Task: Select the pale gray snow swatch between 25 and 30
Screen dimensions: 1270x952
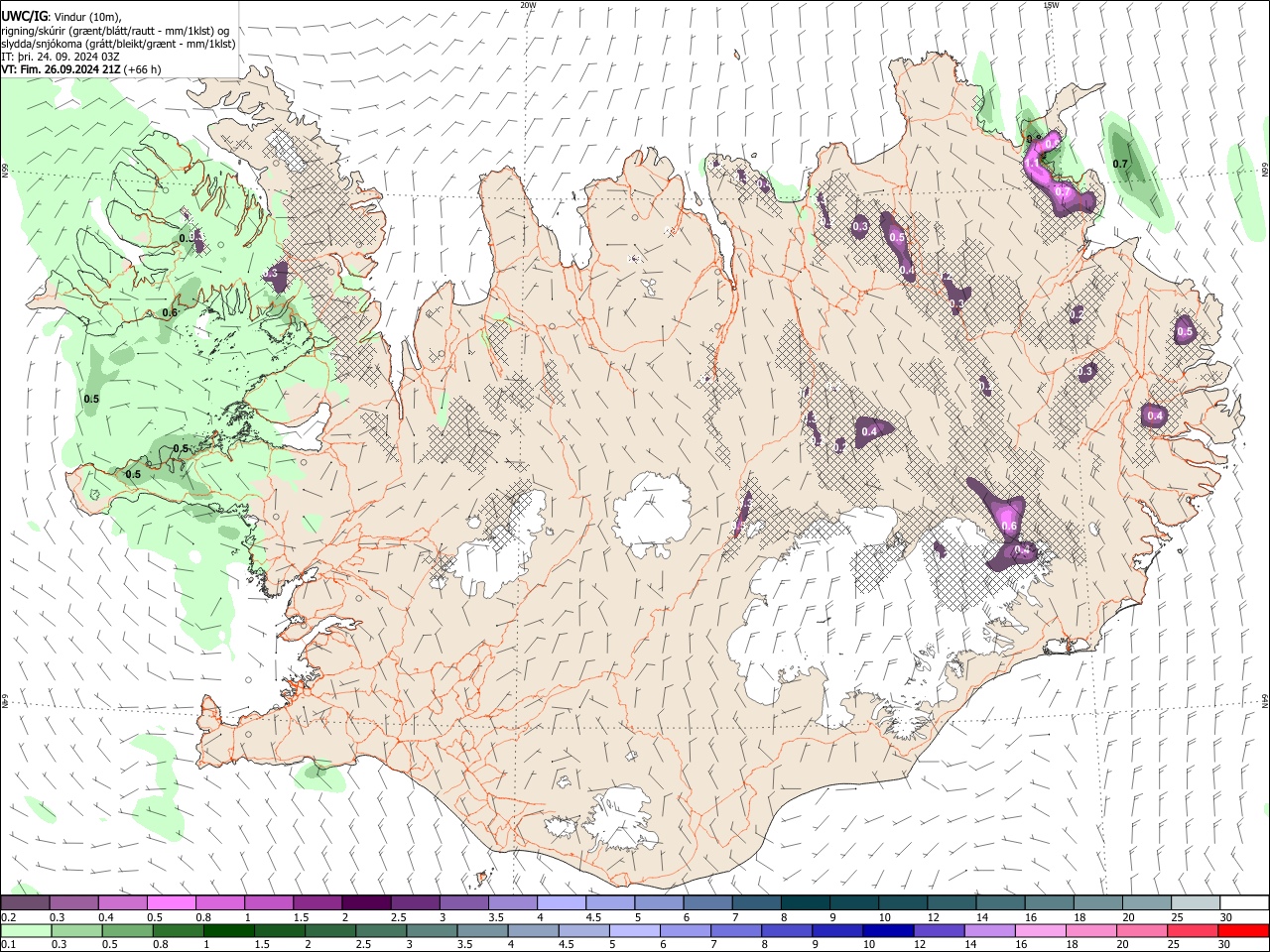Action: click(1195, 902)
